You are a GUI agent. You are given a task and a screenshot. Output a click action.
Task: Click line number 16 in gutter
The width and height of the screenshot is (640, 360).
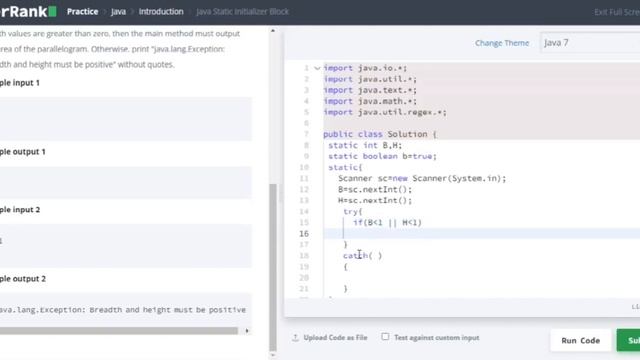[x=304, y=233]
